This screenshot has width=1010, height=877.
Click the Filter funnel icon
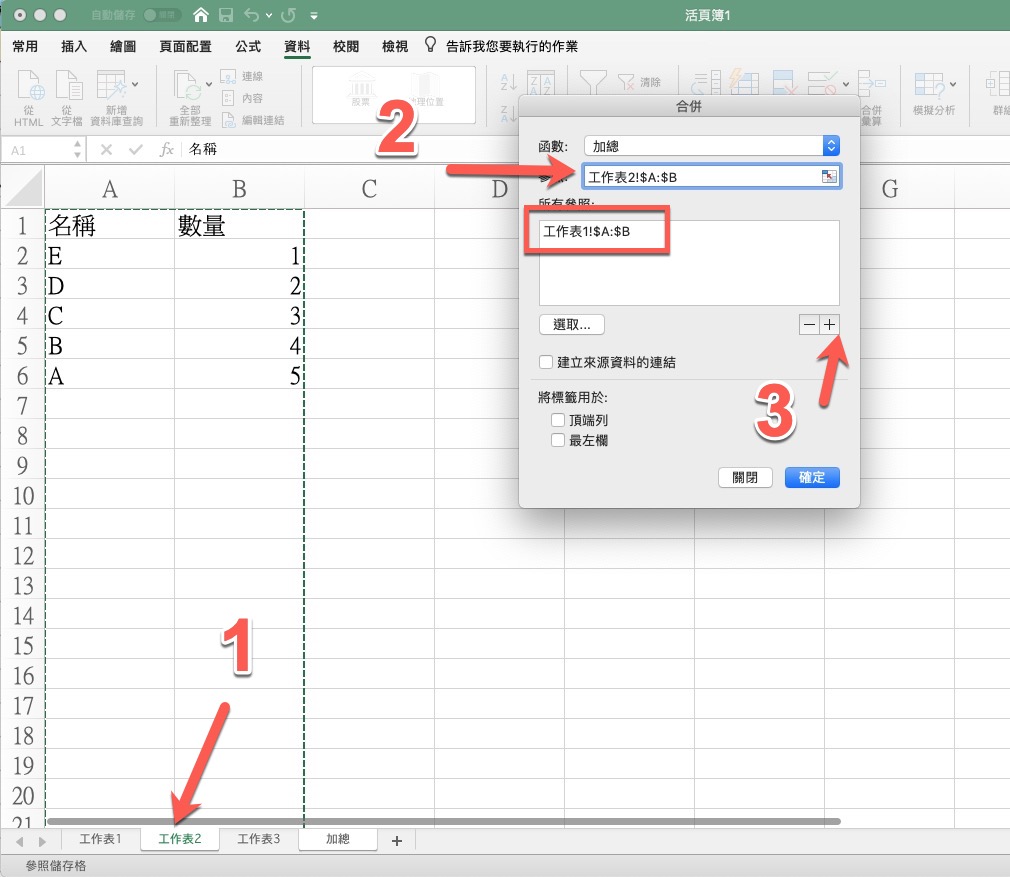coord(593,82)
